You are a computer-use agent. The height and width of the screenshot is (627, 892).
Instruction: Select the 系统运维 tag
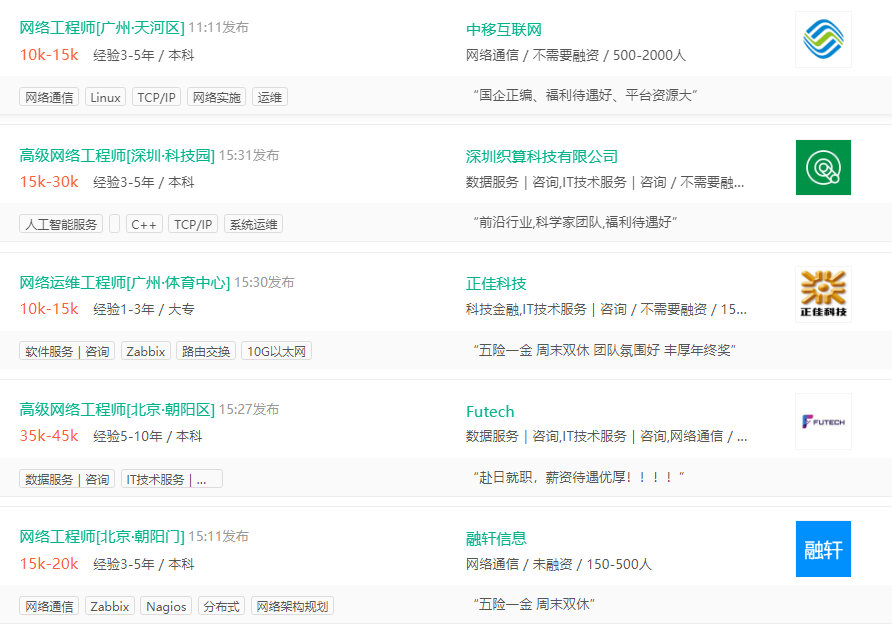click(253, 224)
